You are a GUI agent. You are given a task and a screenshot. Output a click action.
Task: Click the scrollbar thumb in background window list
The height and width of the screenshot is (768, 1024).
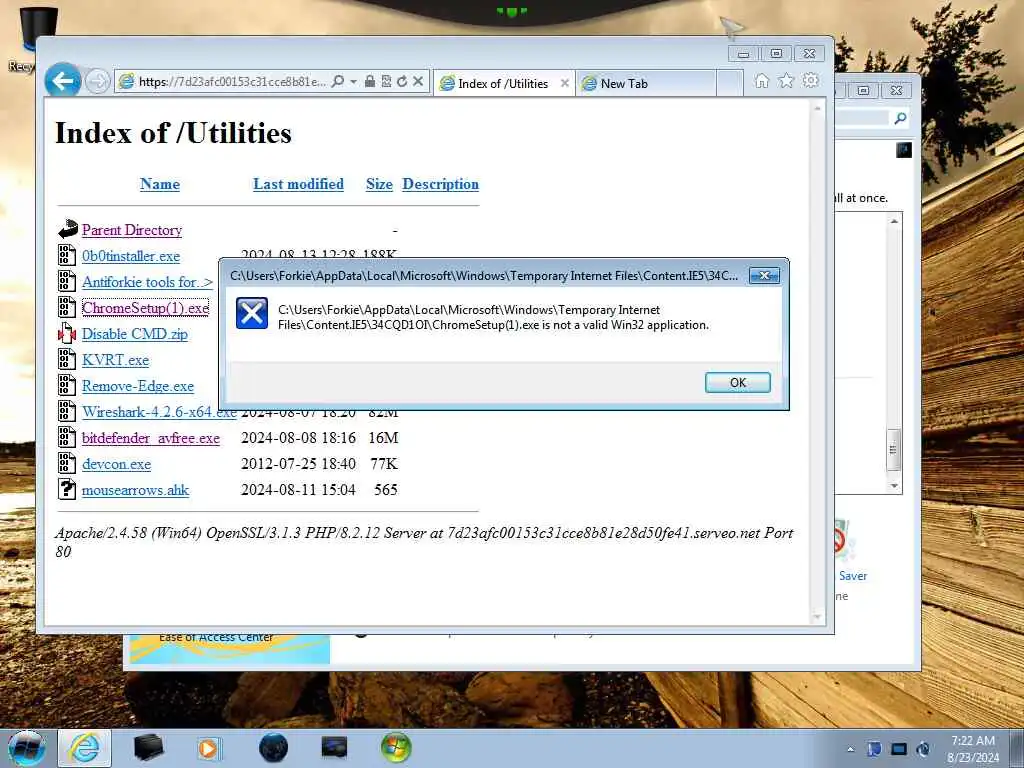click(893, 450)
